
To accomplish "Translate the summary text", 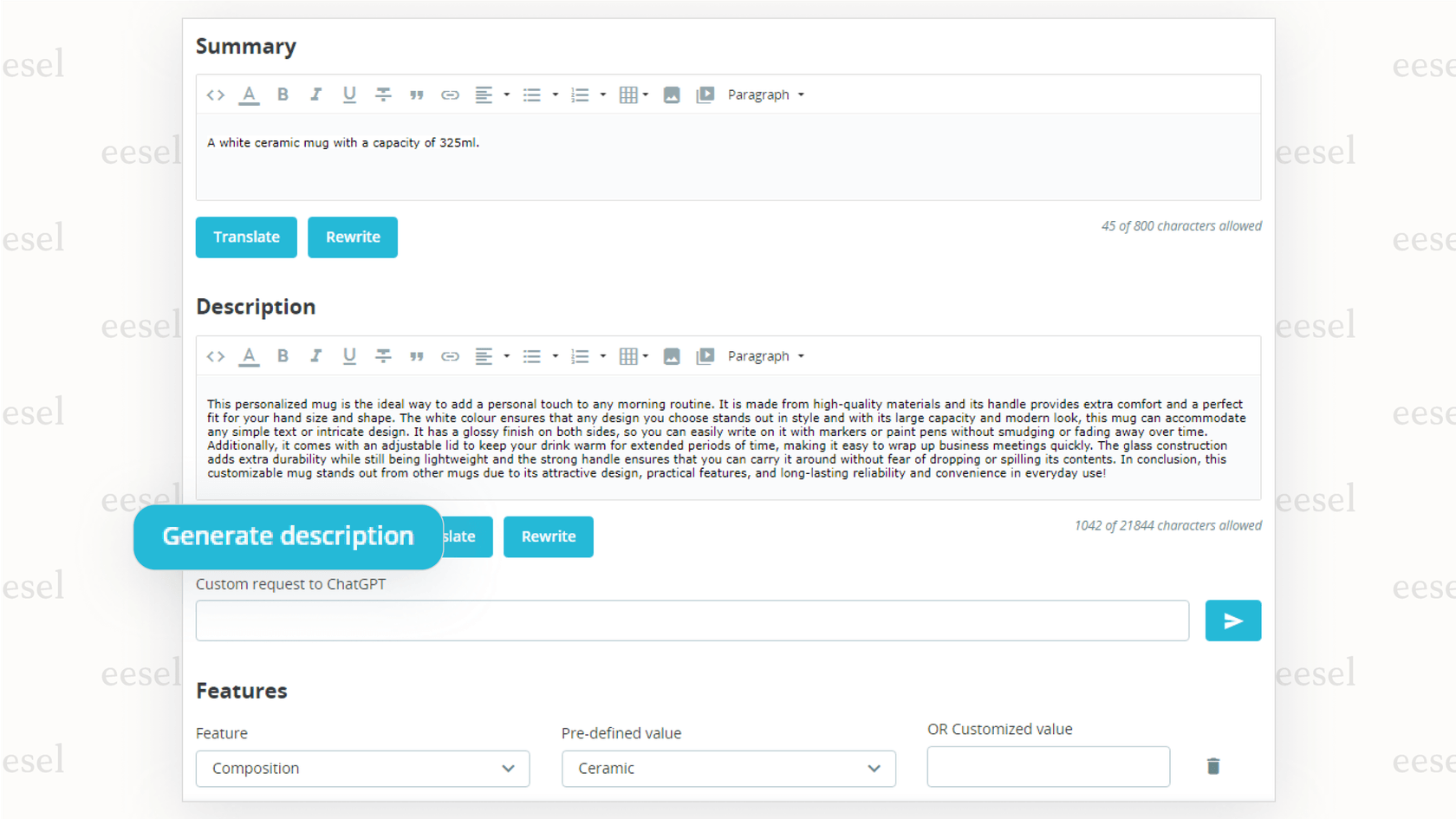I will coord(246,237).
